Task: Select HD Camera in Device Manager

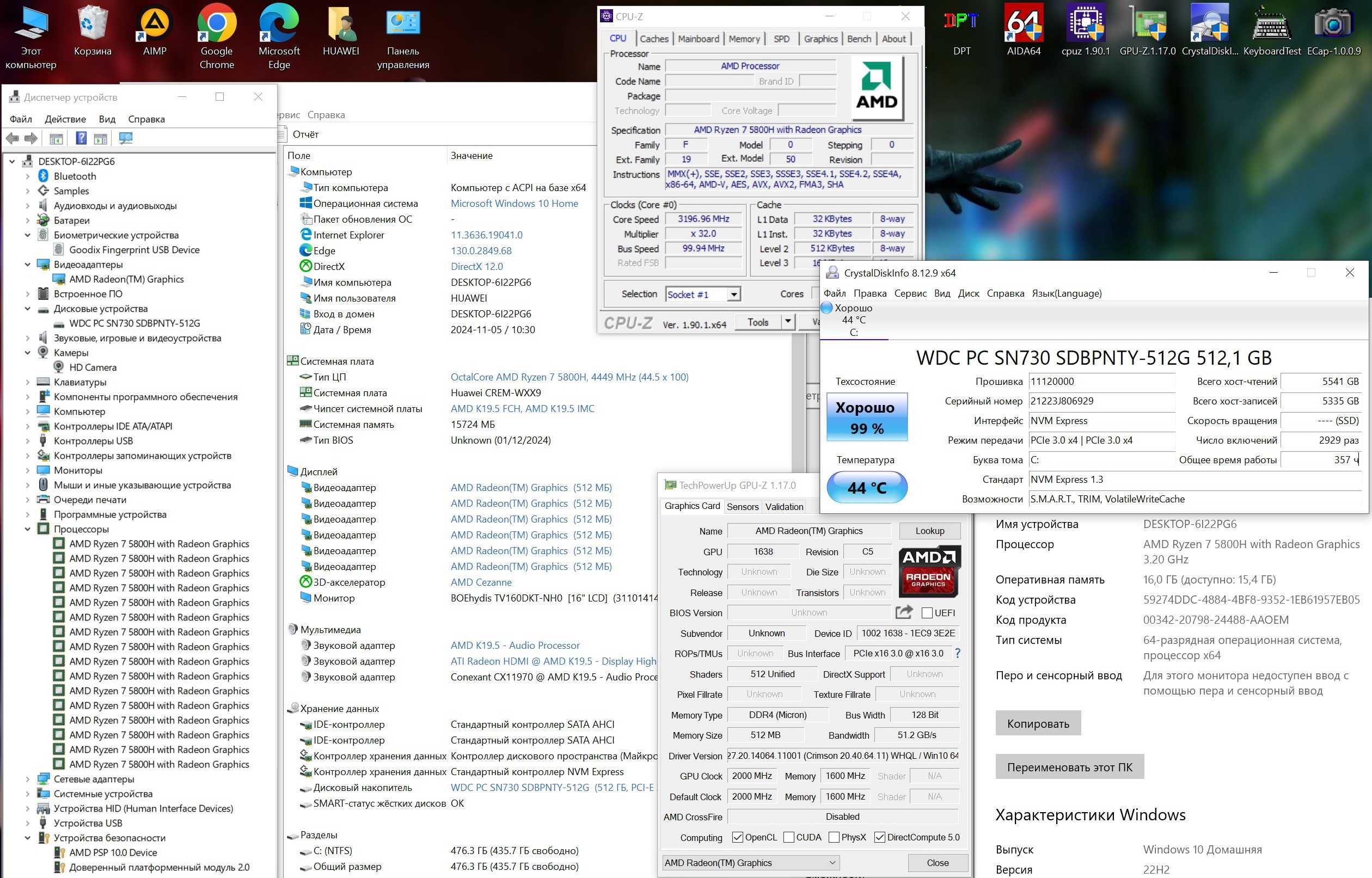Action: click(93, 367)
